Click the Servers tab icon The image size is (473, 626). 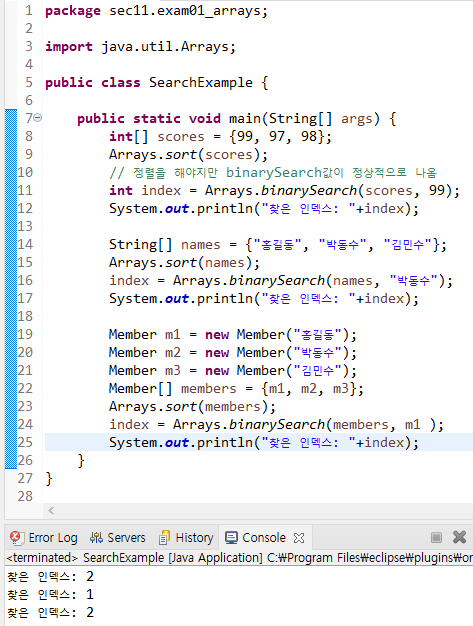[96, 538]
